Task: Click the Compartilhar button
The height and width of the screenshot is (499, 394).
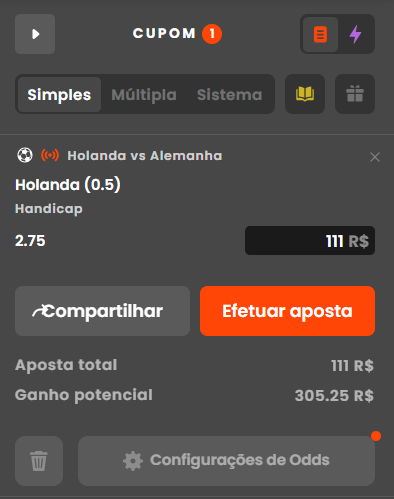Action: 102,311
